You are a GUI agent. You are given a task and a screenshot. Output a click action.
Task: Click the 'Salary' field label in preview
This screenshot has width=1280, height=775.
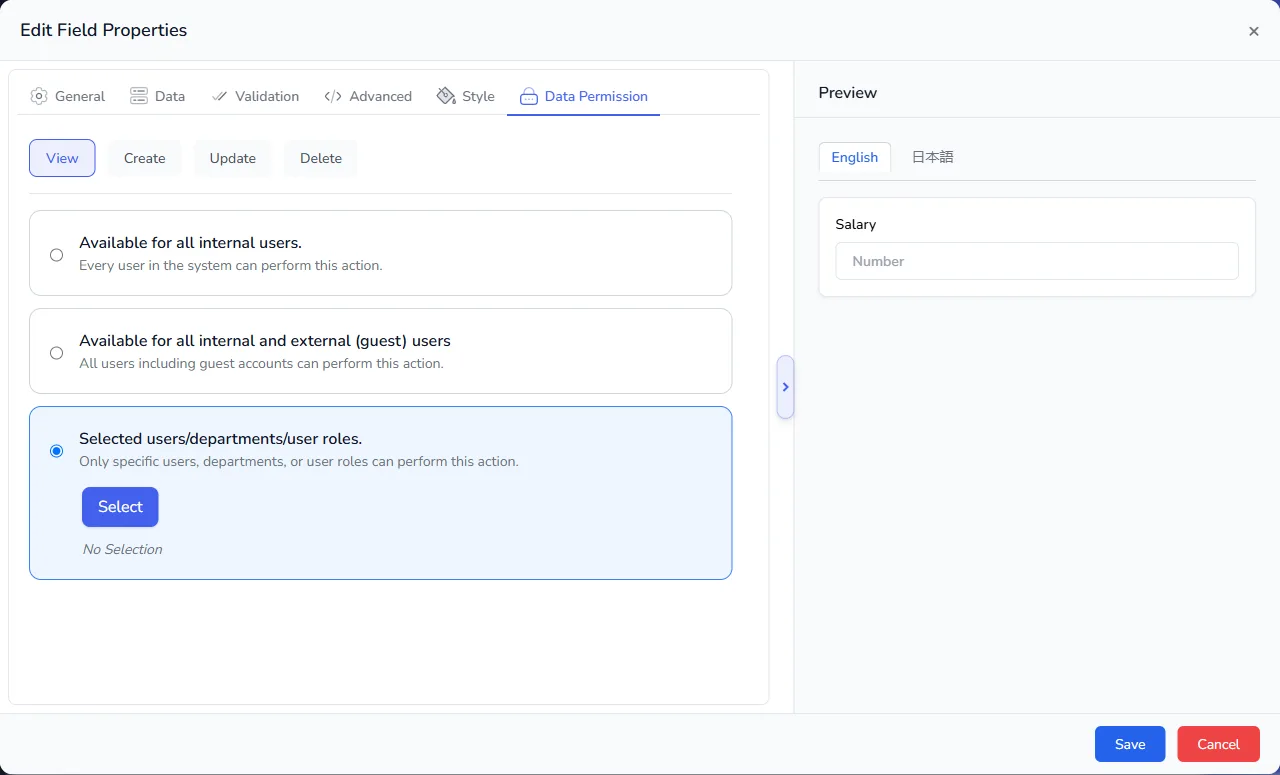[x=856, y=224]
